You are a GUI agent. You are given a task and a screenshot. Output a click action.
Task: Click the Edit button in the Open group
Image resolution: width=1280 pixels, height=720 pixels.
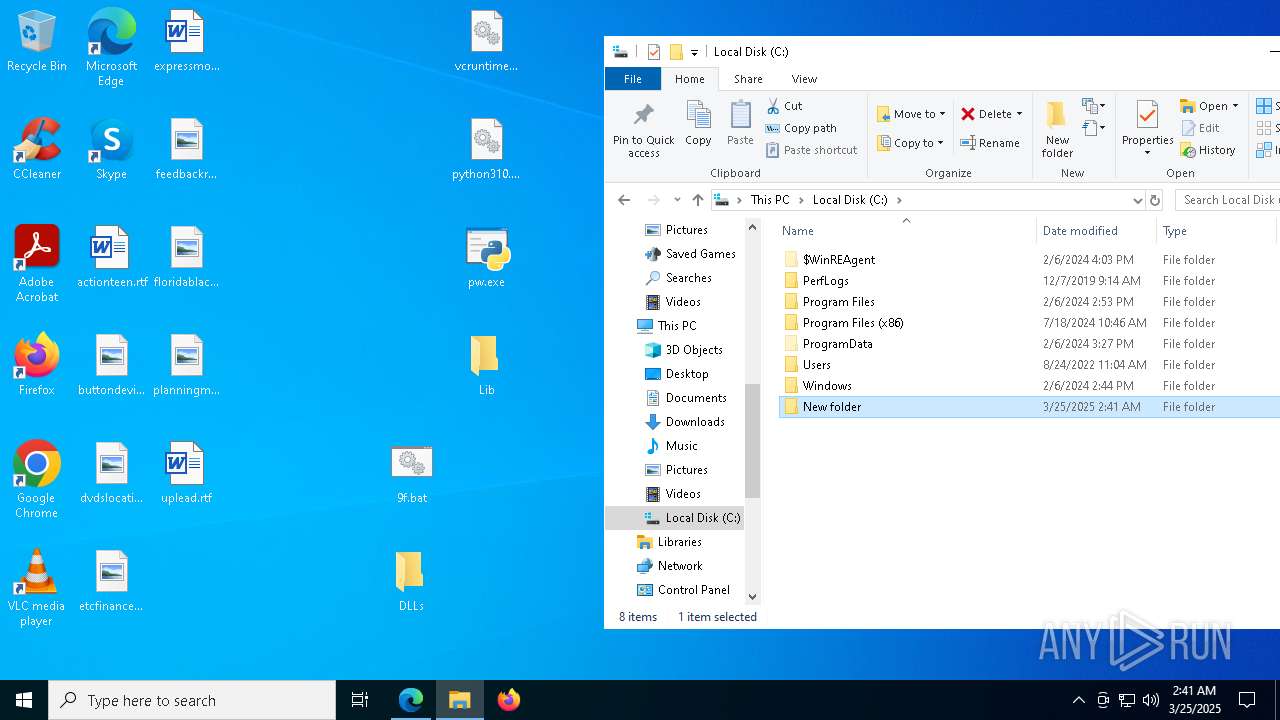click(x=1201, y=128)
